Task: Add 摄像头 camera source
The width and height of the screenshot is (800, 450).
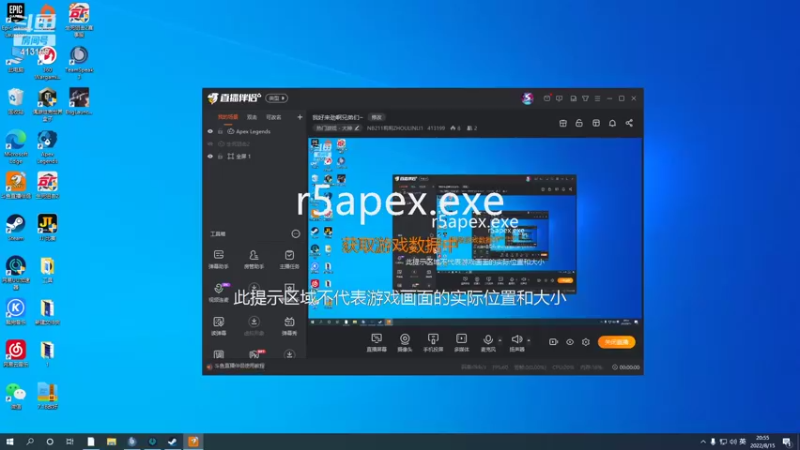Action: [x=405, y=343]
